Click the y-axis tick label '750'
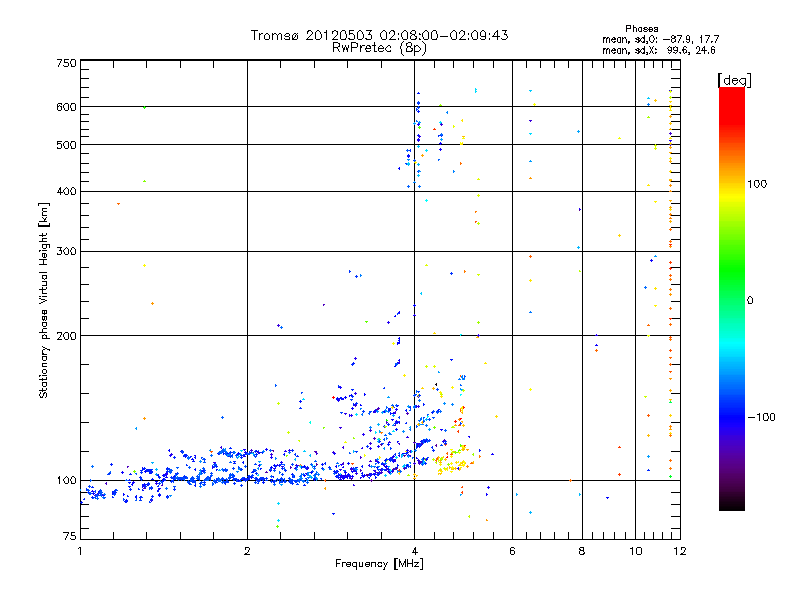The height and width of the screenshot is (600, 800). tap(66, 63)
